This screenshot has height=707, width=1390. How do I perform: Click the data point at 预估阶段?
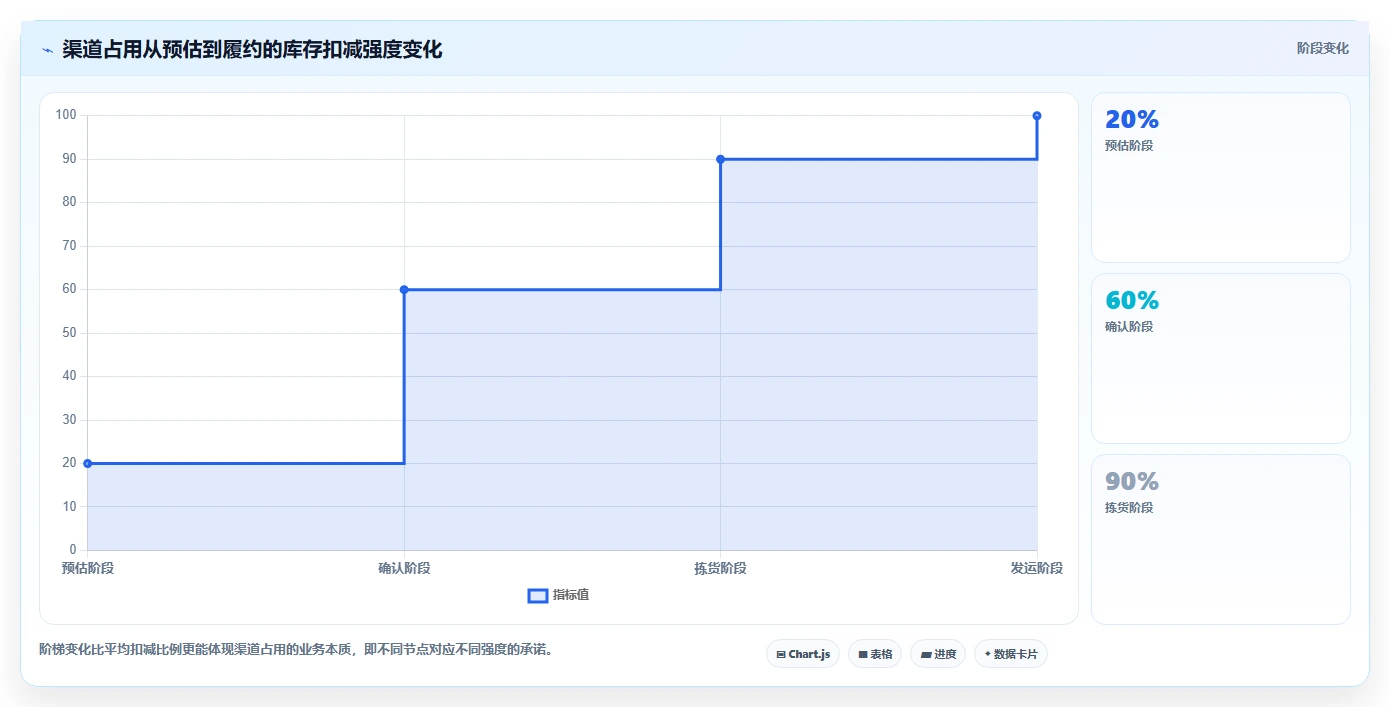88,463
